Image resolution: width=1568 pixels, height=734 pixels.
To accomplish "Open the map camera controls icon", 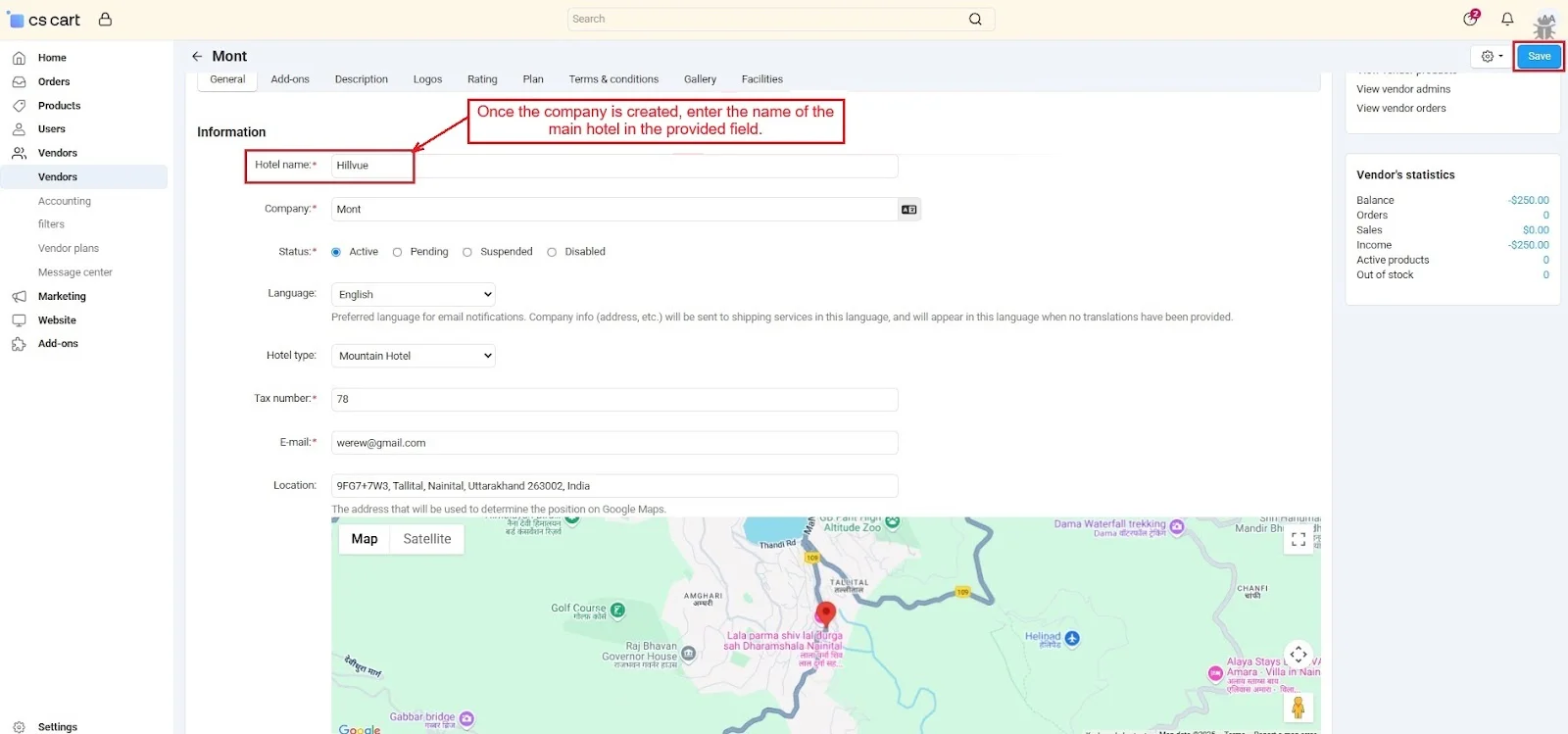I will (x=1298, y=655).
